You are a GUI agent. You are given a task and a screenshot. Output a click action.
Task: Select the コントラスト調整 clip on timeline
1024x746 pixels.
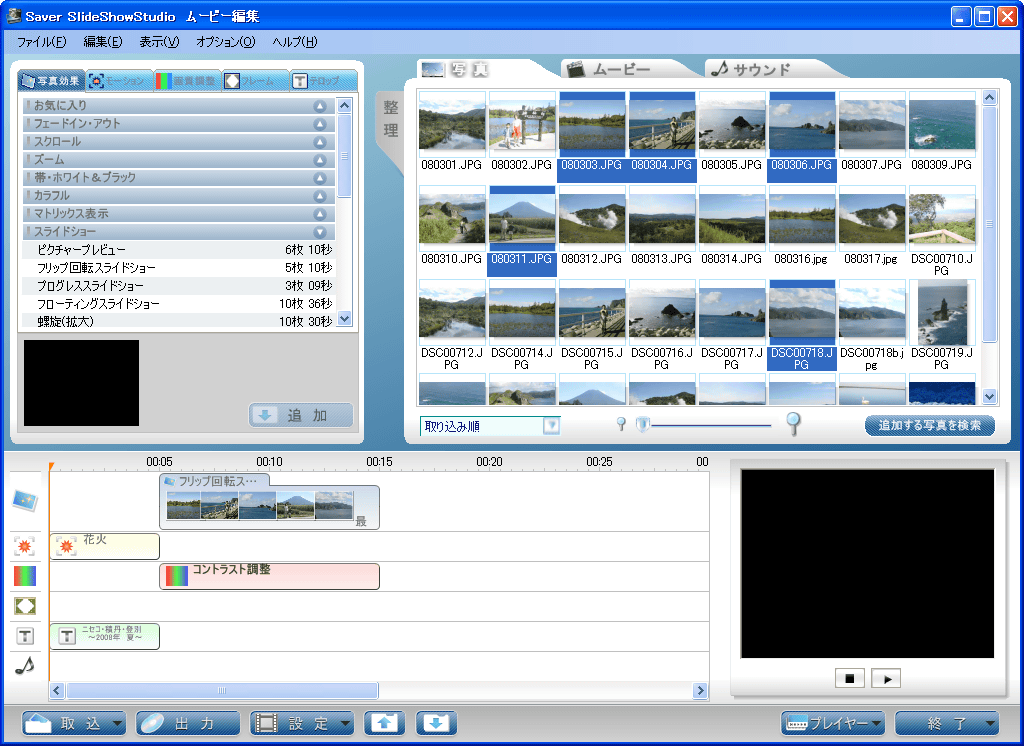point(269,576)
